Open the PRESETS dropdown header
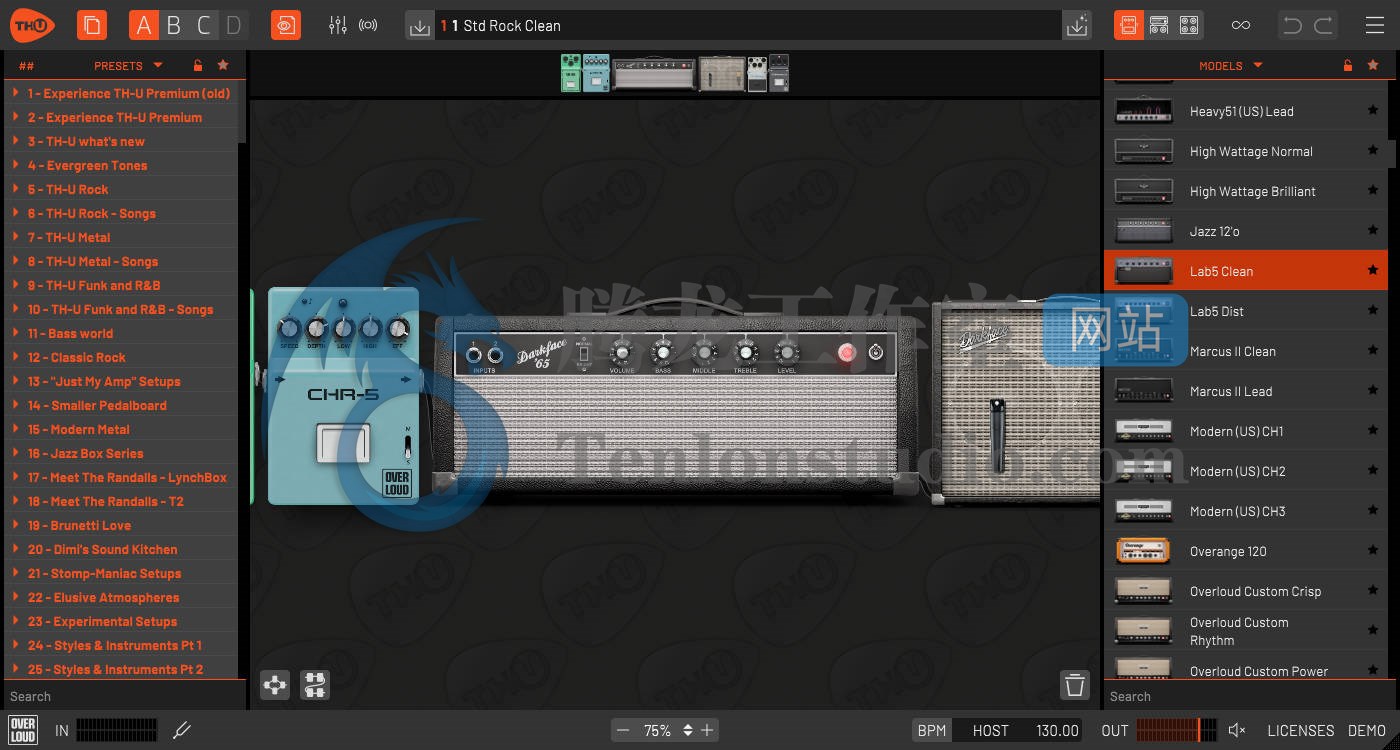The height and width of the screenshot is (750, 1400). tap(128, 66)
